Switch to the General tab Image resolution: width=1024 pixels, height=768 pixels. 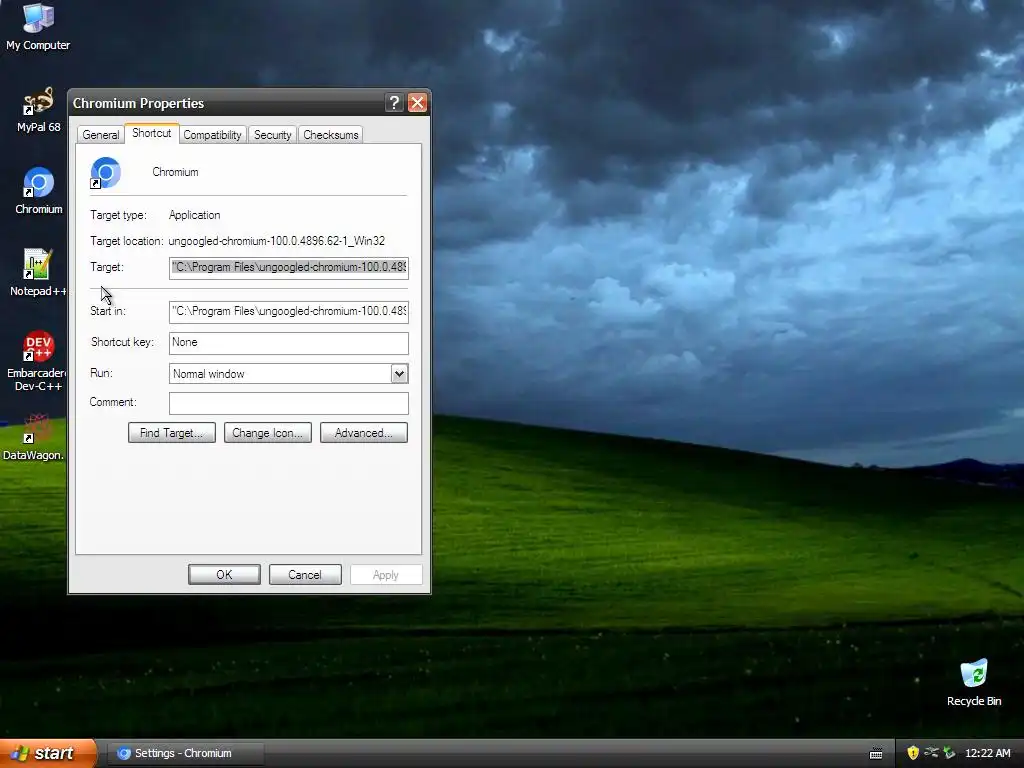(x=101, y=135)
